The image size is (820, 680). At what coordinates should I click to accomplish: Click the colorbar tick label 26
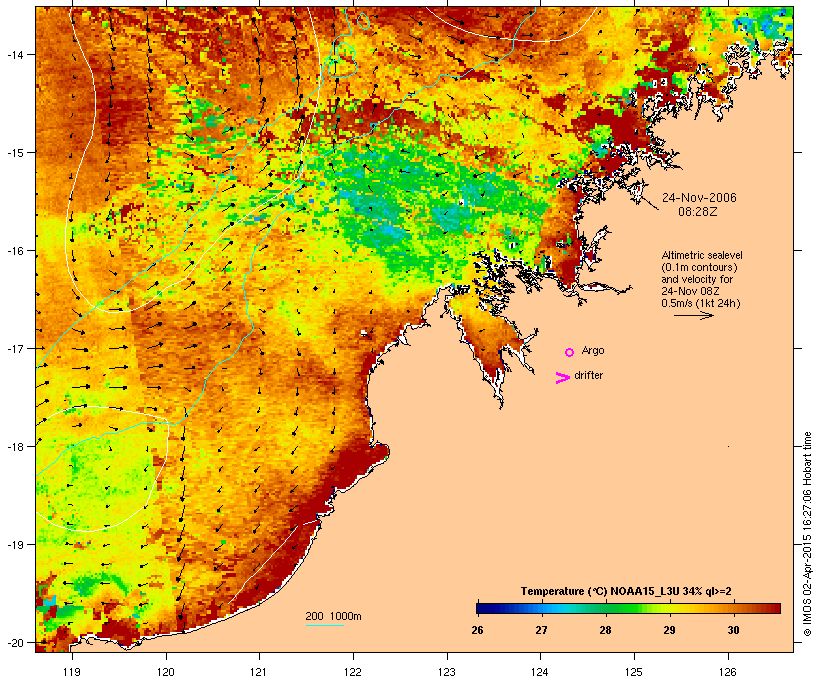(477, 630)
